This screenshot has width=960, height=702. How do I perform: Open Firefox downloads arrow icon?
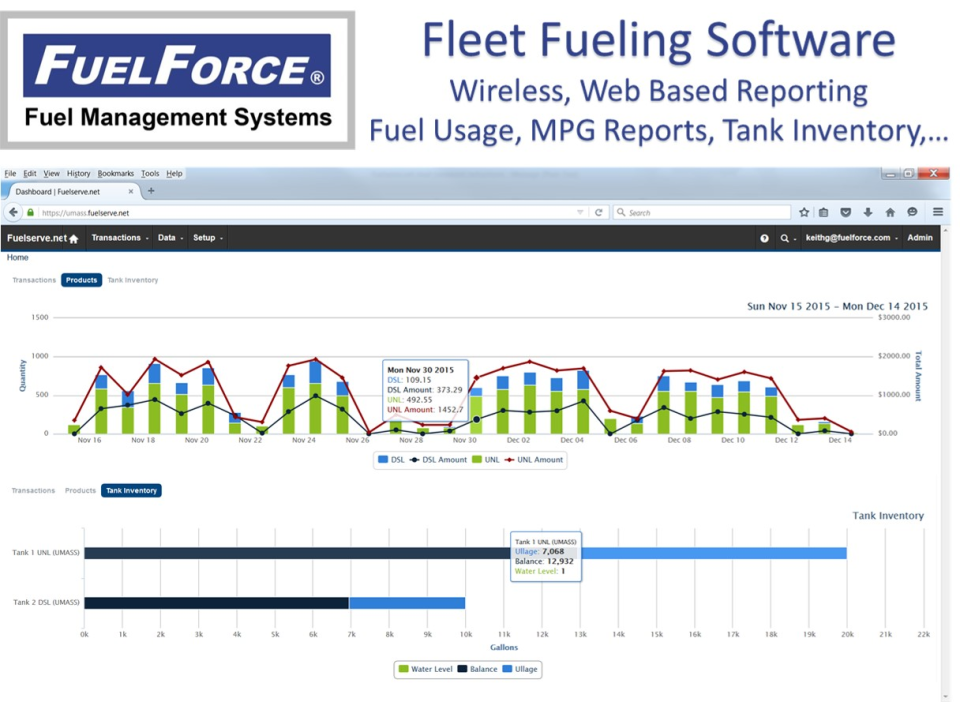point(868,212)
